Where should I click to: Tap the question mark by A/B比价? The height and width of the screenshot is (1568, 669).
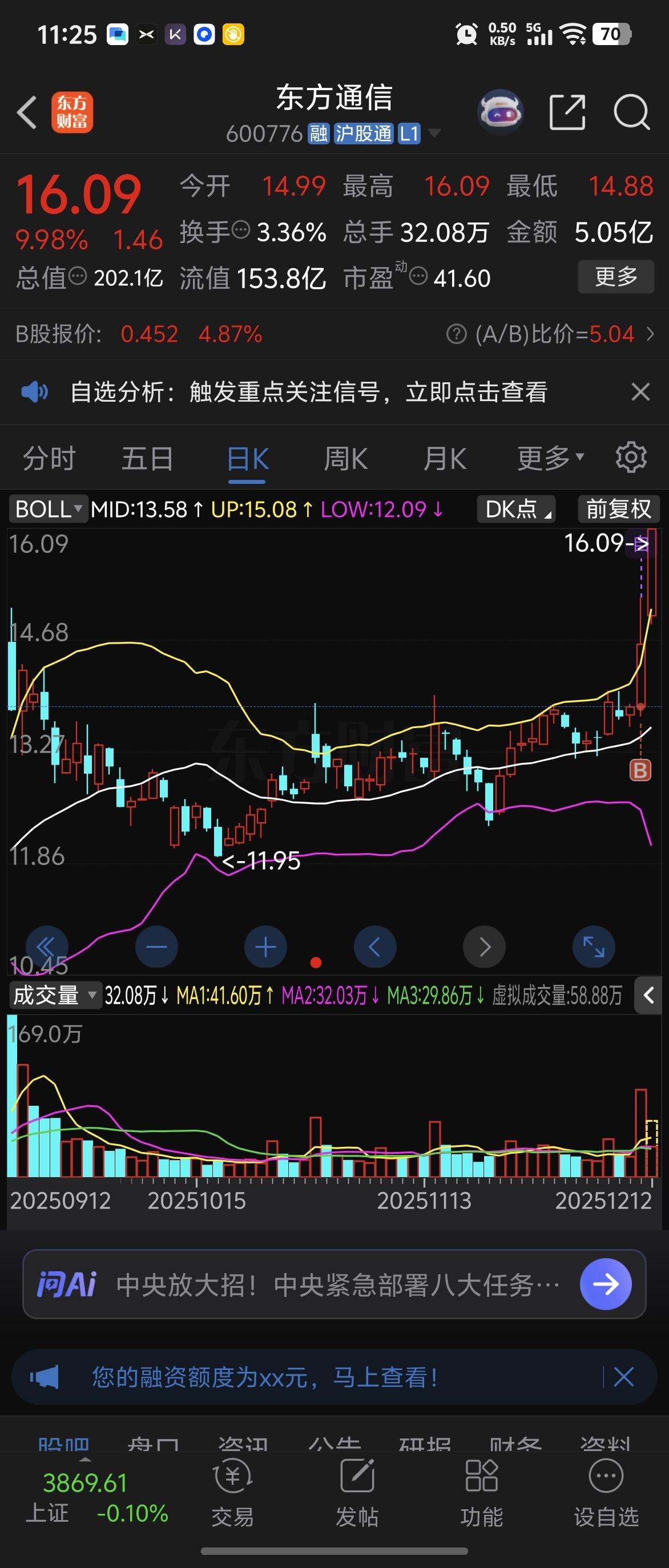point(457,334)
